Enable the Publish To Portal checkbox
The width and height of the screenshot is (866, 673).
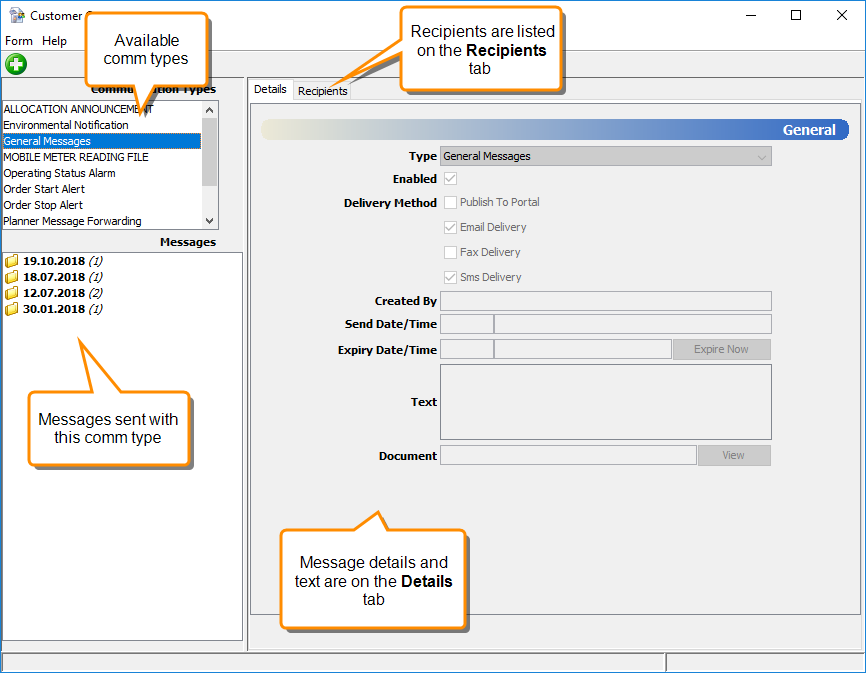pos(450,202)
